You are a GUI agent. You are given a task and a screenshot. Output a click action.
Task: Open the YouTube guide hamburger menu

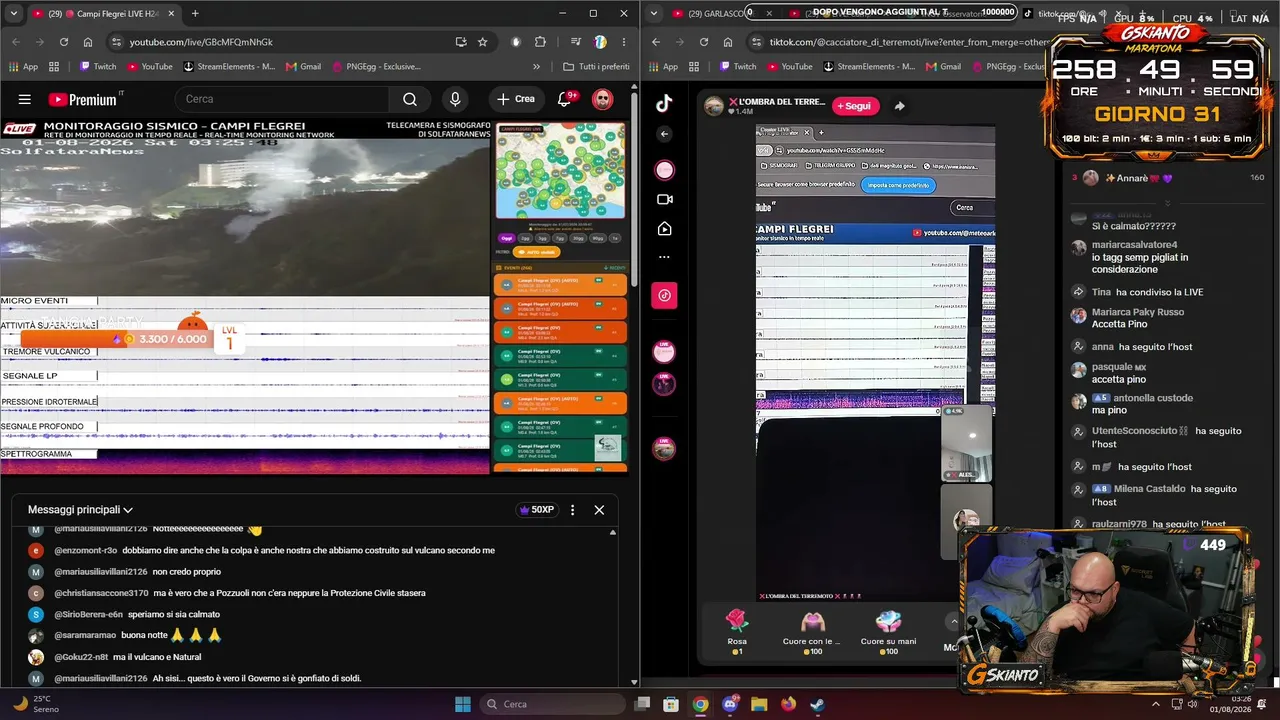click(24, 99)
